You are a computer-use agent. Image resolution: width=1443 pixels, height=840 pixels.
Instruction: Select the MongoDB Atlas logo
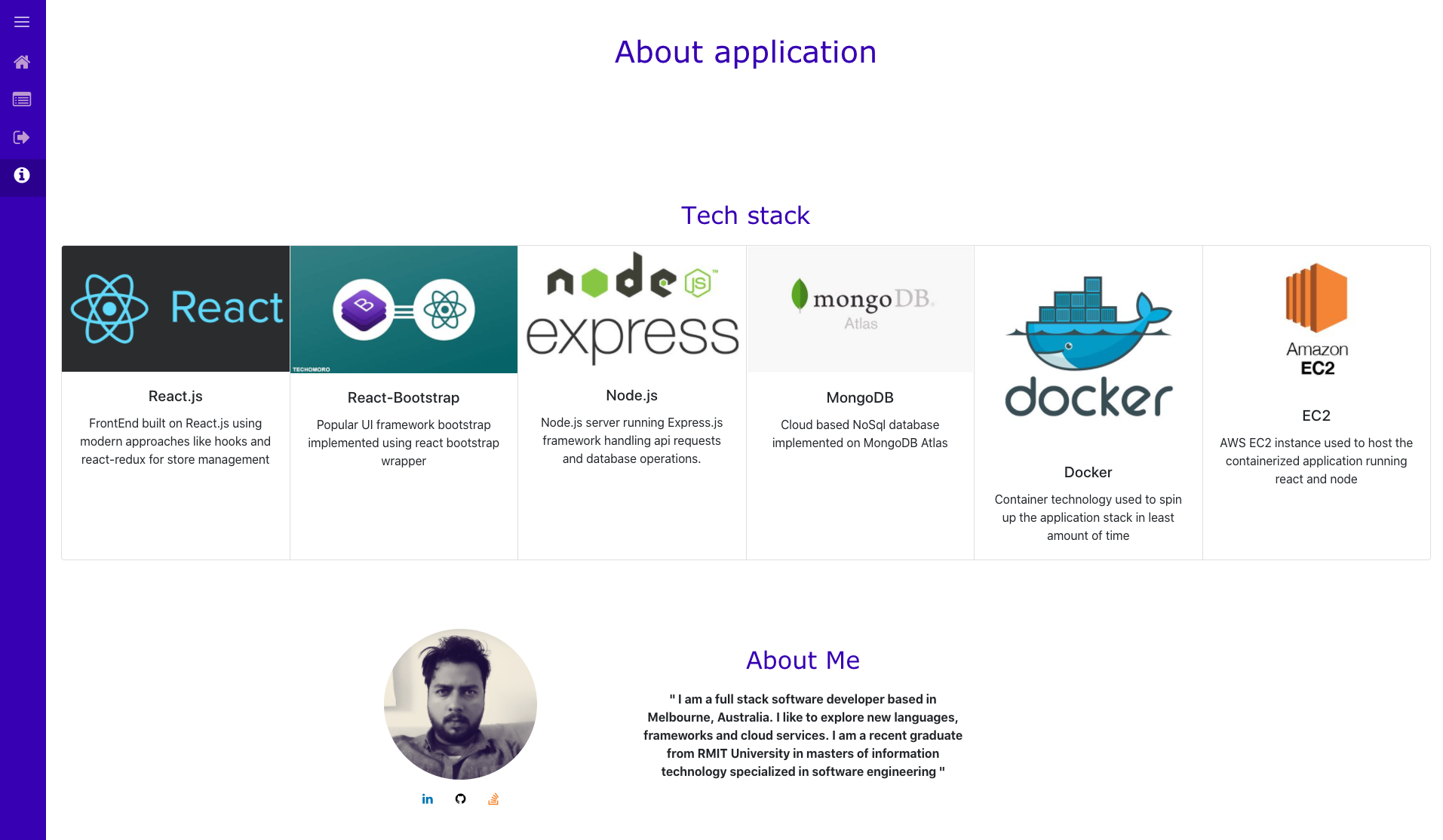click(860, 308)
